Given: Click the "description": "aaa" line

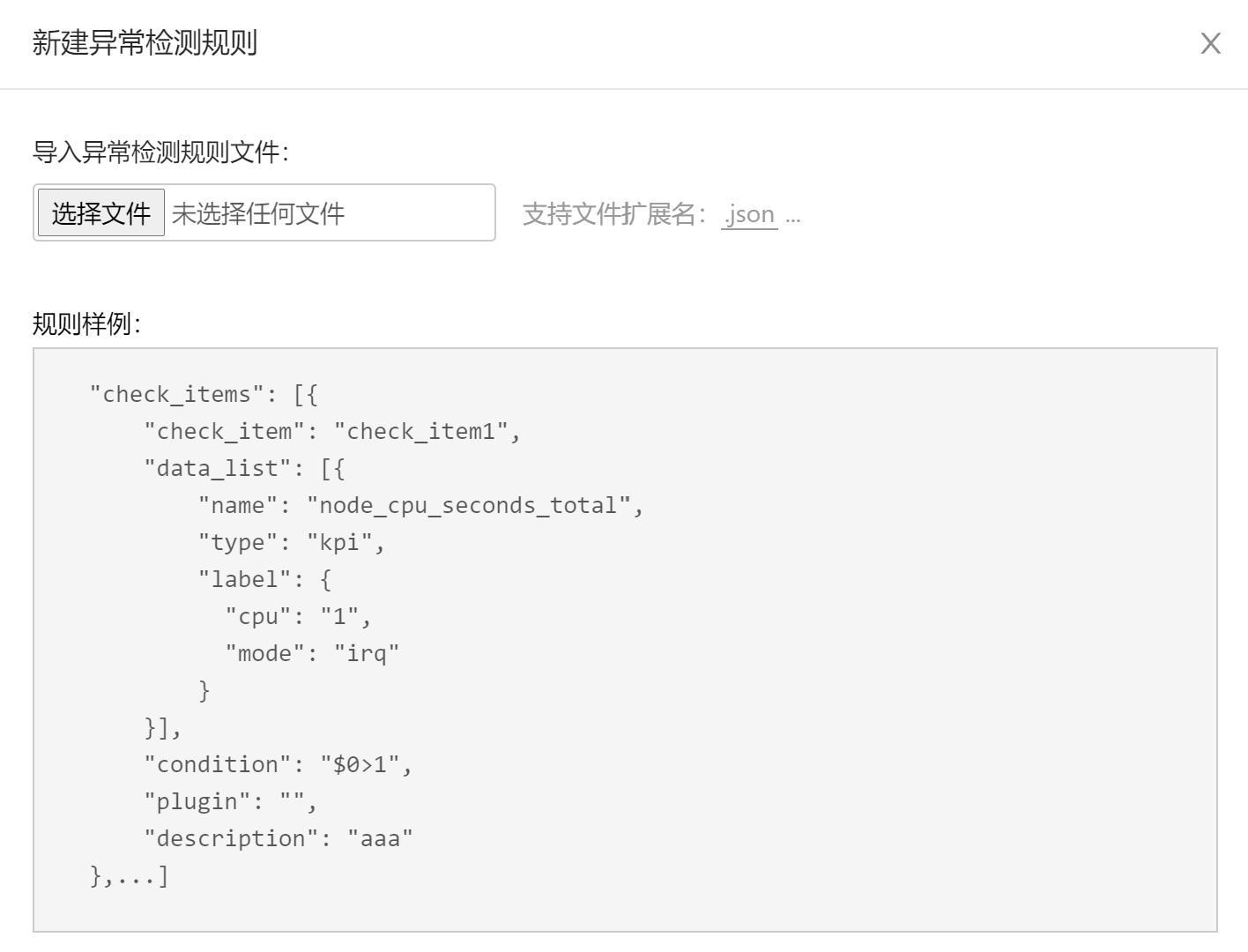Looking at the screenshot, I should coord(278,838).
